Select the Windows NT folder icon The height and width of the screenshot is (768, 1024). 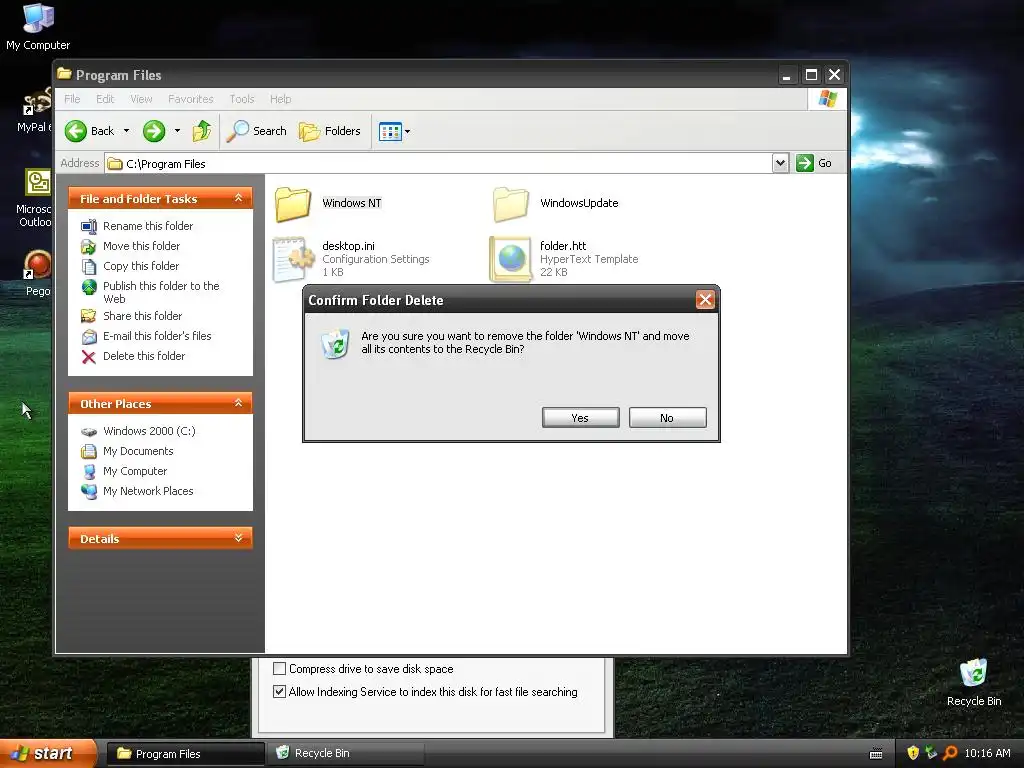(293, 204)
